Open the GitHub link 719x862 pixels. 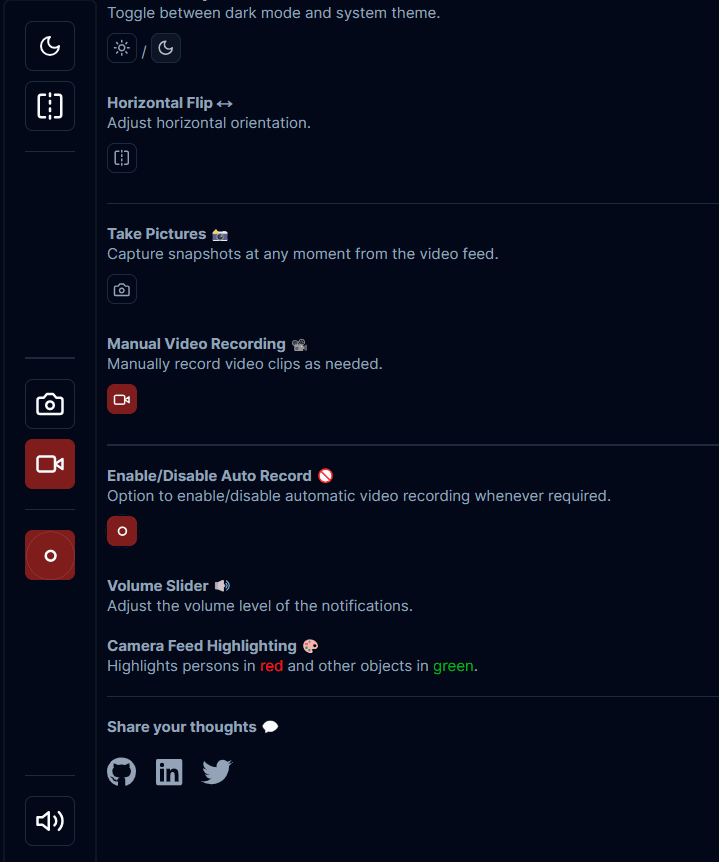[x=122, y=772]
